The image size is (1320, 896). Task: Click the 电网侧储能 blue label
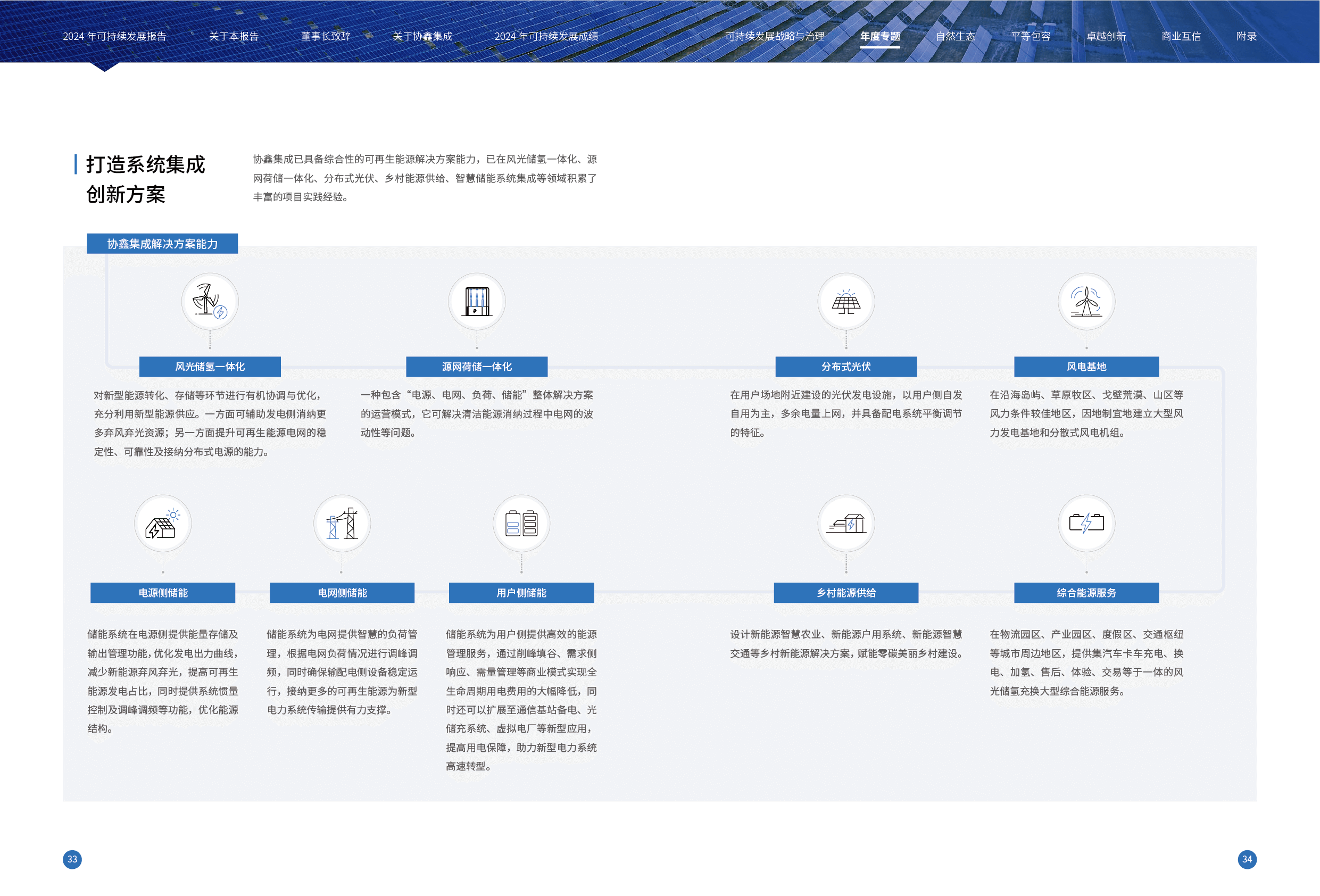click(x=342, y=593)
